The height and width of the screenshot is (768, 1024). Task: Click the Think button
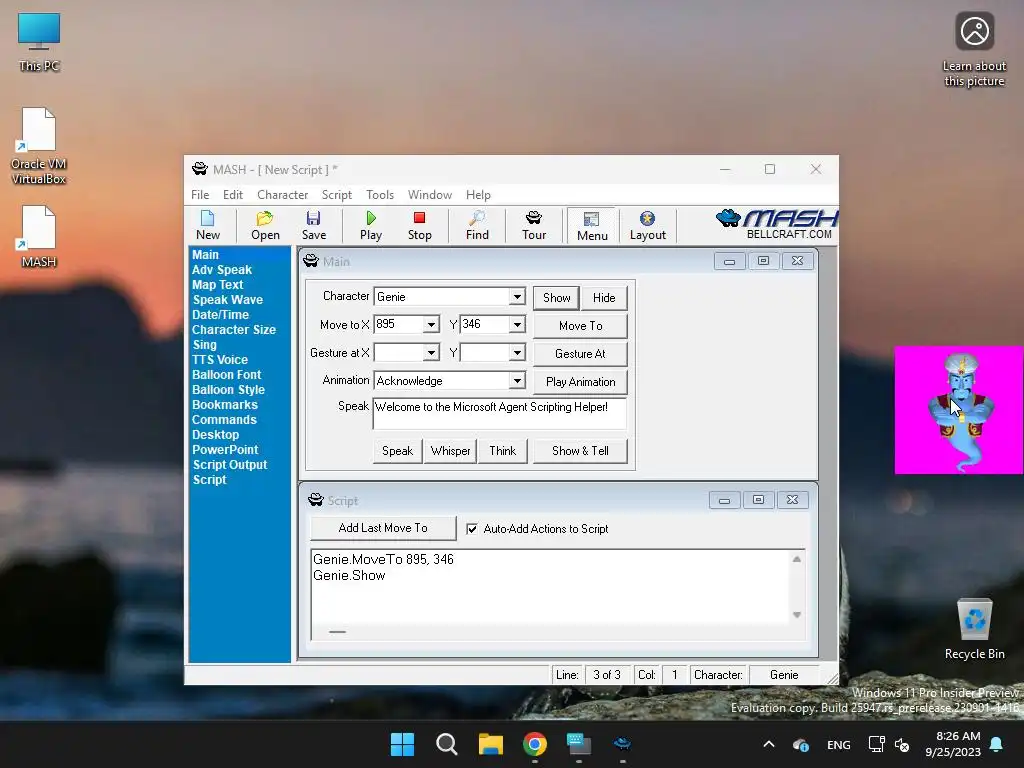pyautogui.click(x=502, y=451)
